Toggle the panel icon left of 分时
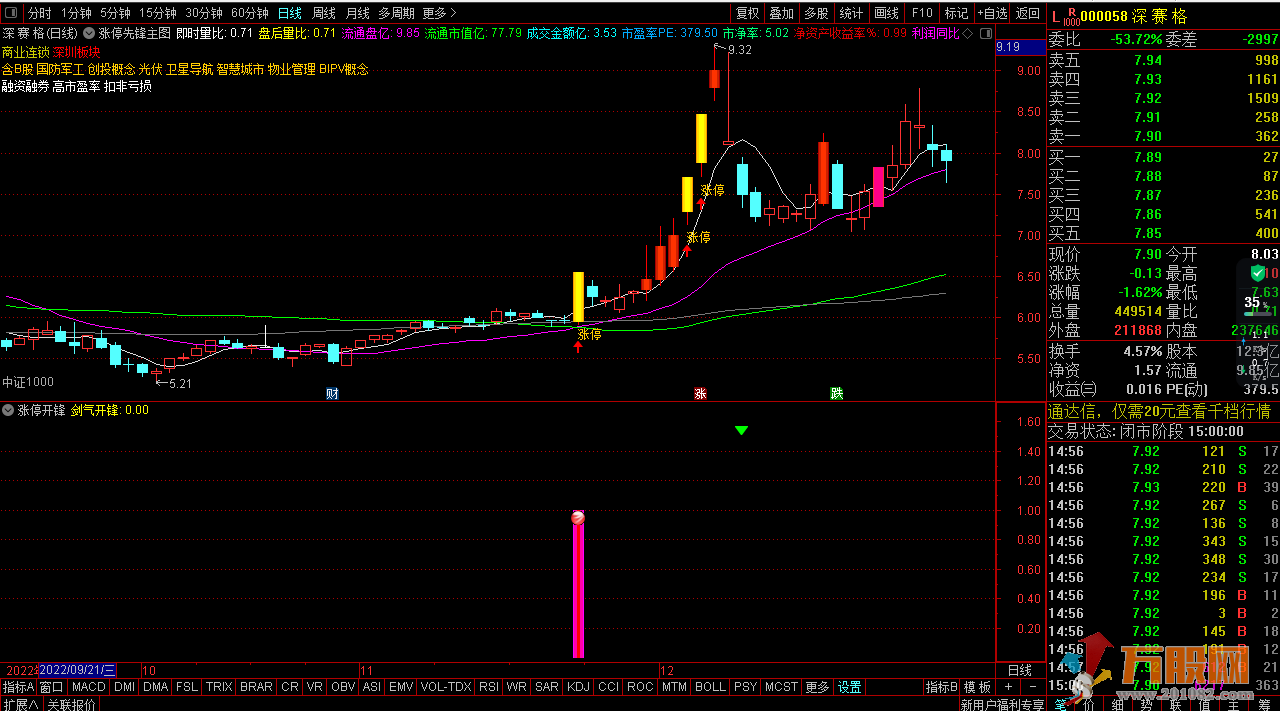Image resolution: width=1280 pixels, height=711 pixels. click(10, 13)
